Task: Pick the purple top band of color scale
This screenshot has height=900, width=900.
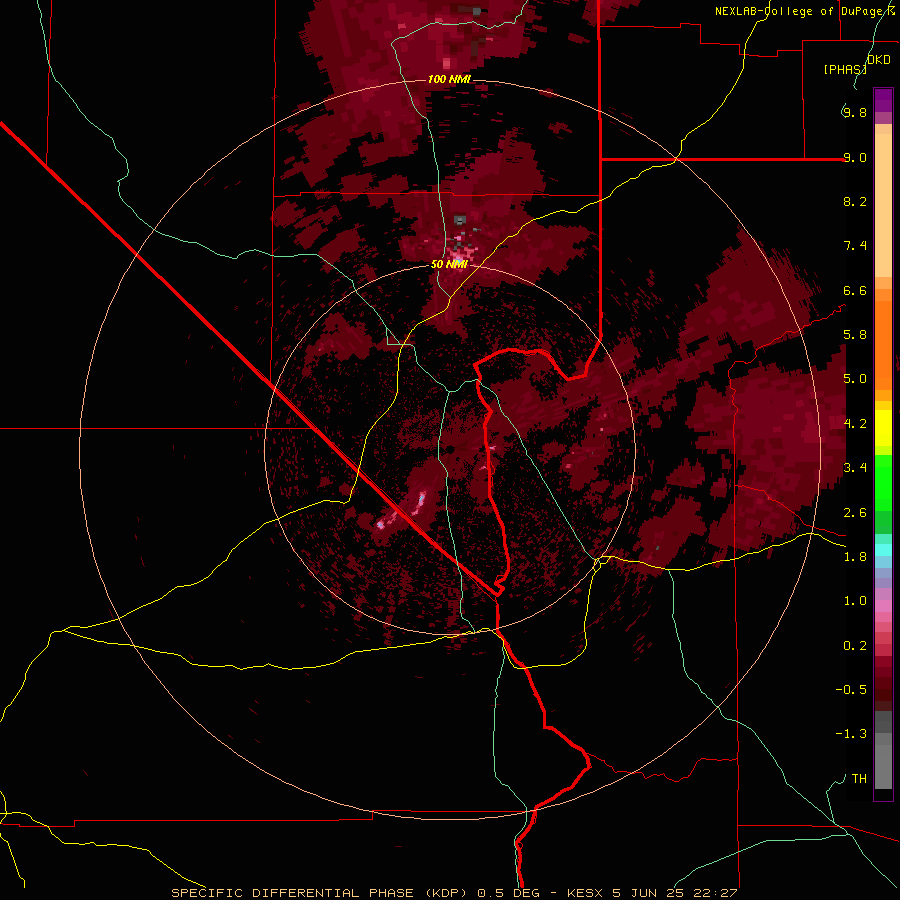Action: pos(883,100)
